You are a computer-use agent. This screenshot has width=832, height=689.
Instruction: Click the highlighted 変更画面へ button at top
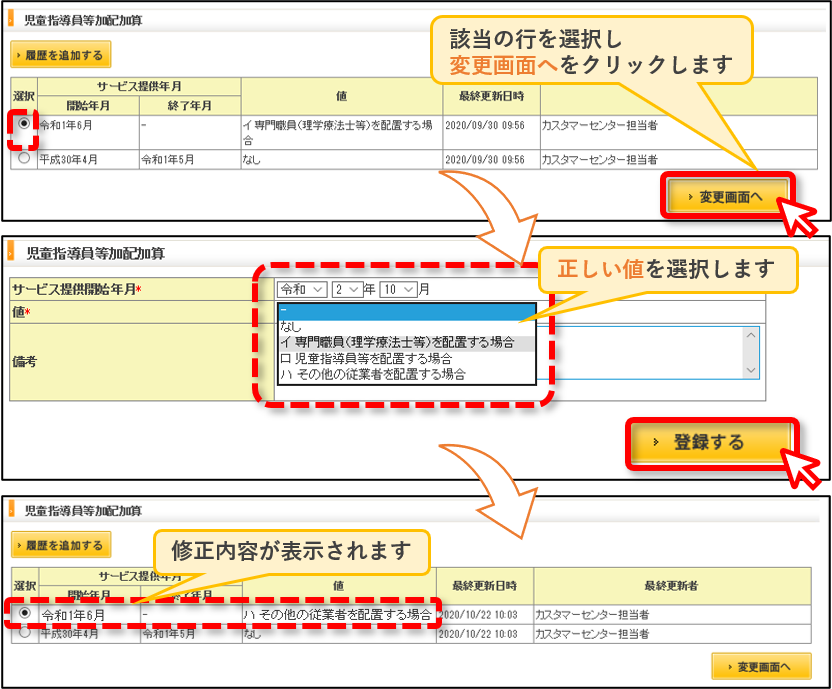click(x=727, y=196)
